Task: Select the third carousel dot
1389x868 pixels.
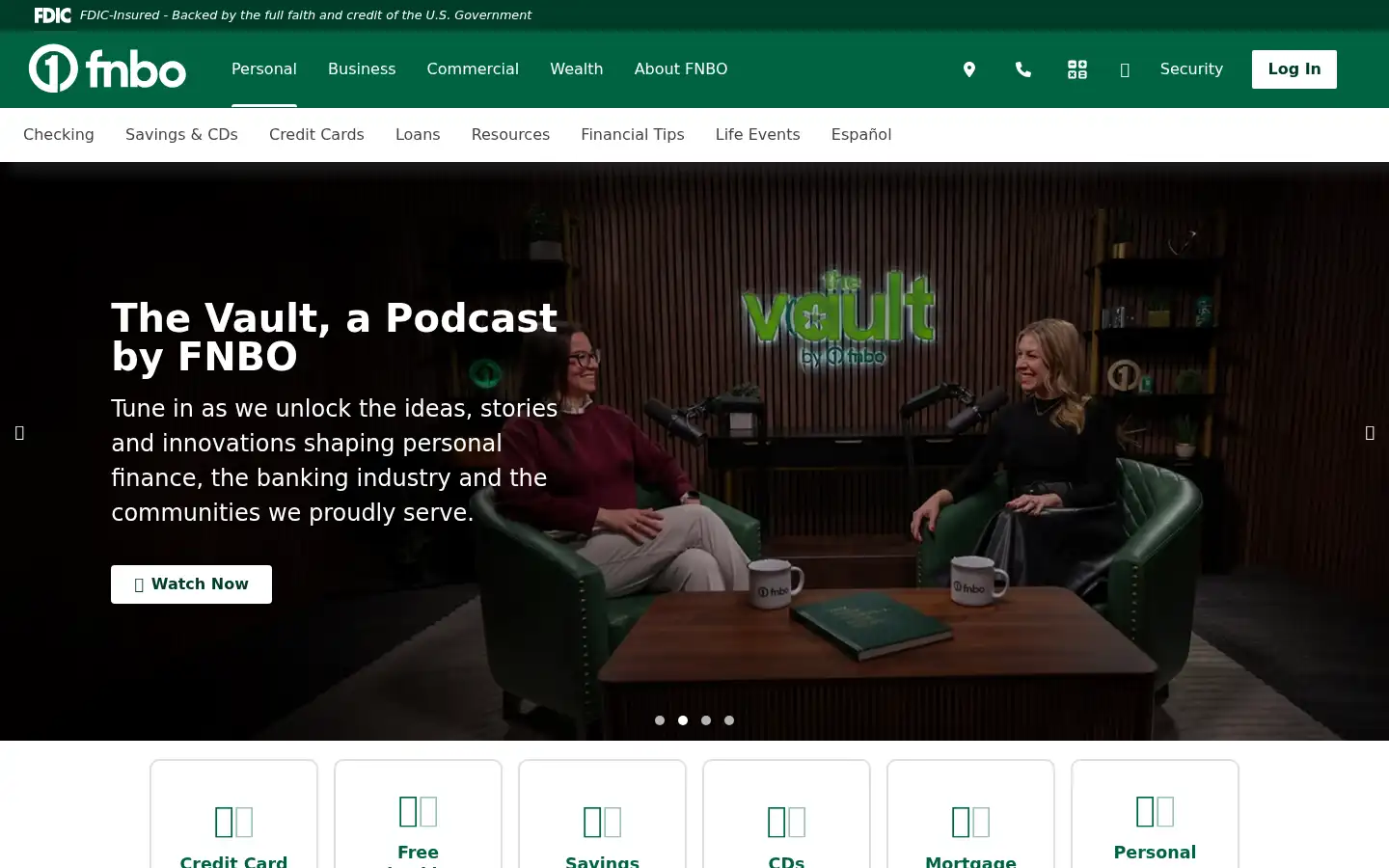Action: click(x=706, y=720)
